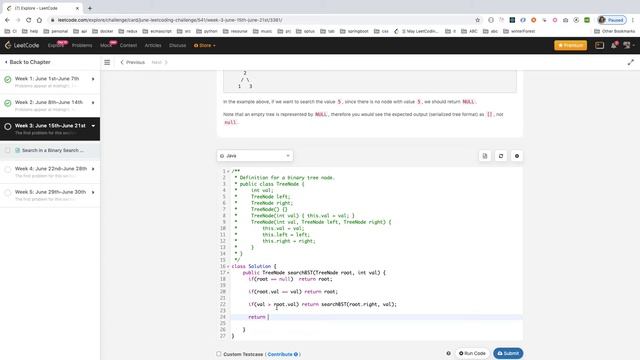
Task: Expand Week 4: June 22nd-June 28th
Action: (x=50, y=172)
